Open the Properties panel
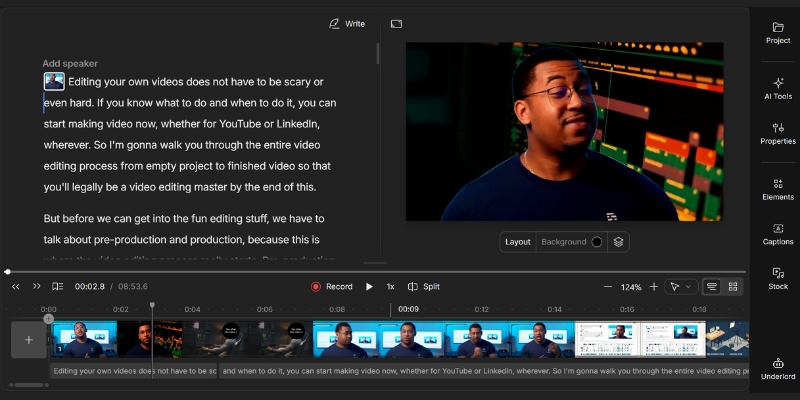Screen dimensions: 800x400 778,134
